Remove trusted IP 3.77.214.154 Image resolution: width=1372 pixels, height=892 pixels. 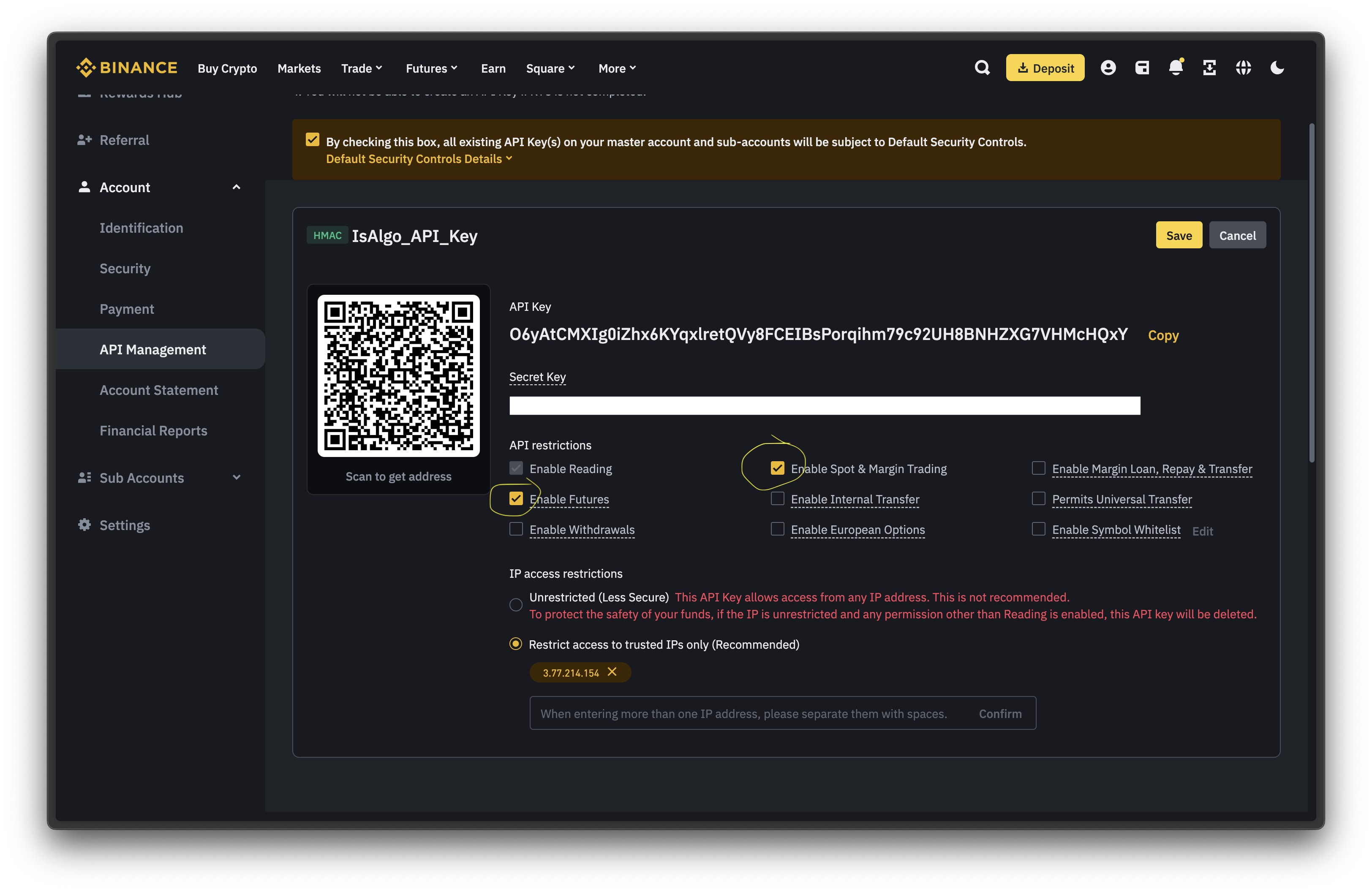pos(612,672)
